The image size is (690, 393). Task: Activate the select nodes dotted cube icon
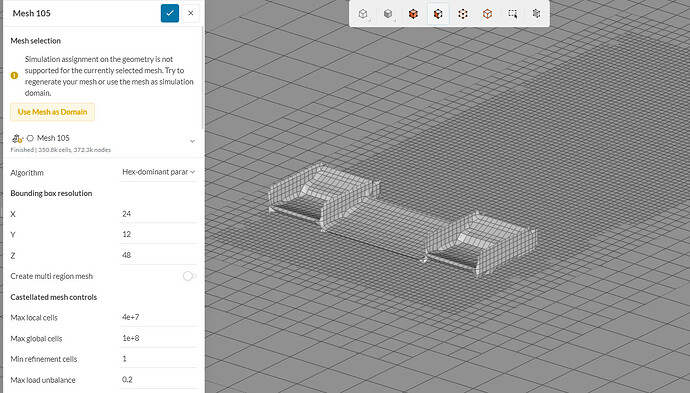tap(462, 14)
